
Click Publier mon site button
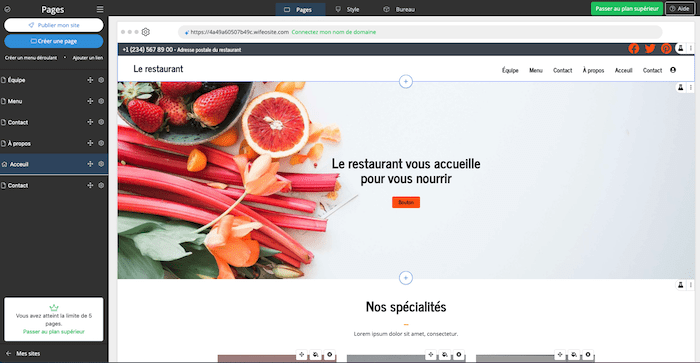54,25
